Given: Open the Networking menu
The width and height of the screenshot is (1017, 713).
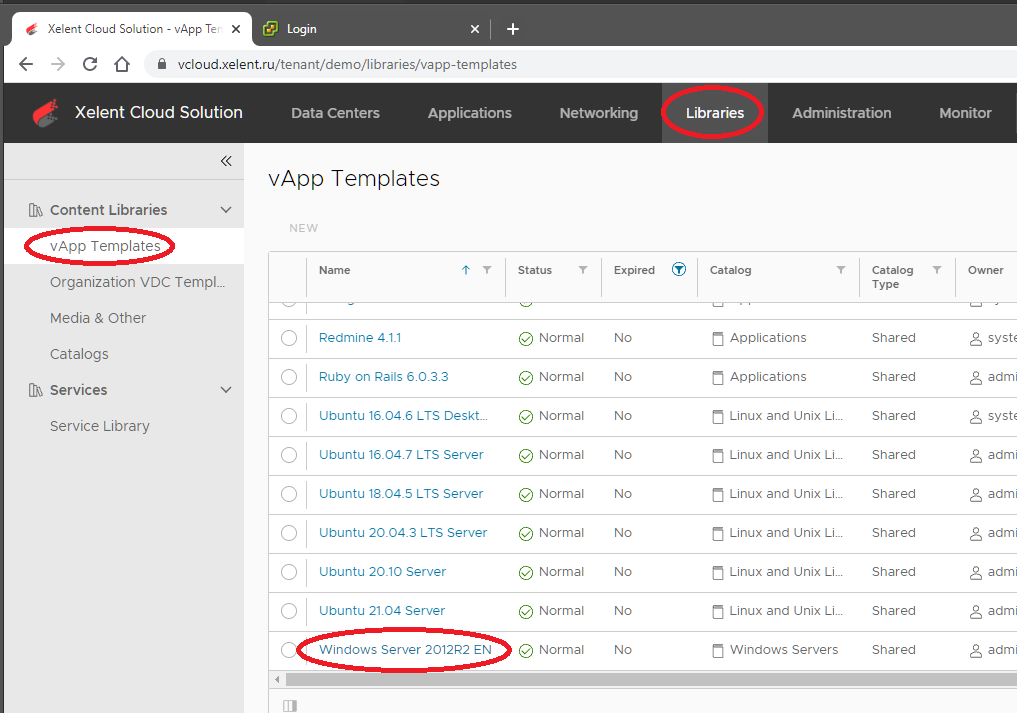Looking at the screenshot, I should click(x=599, y=113).
